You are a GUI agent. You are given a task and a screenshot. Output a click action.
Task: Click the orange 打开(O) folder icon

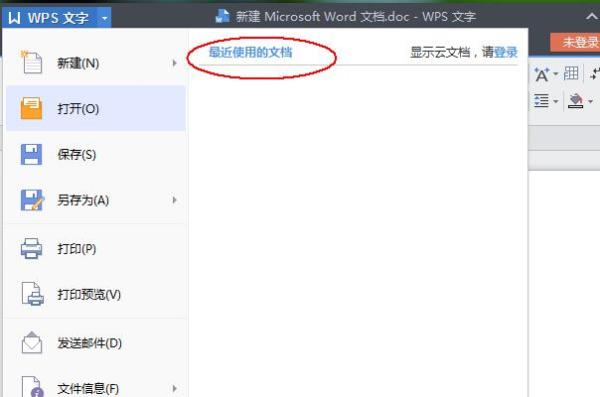[x=31, y=108]
